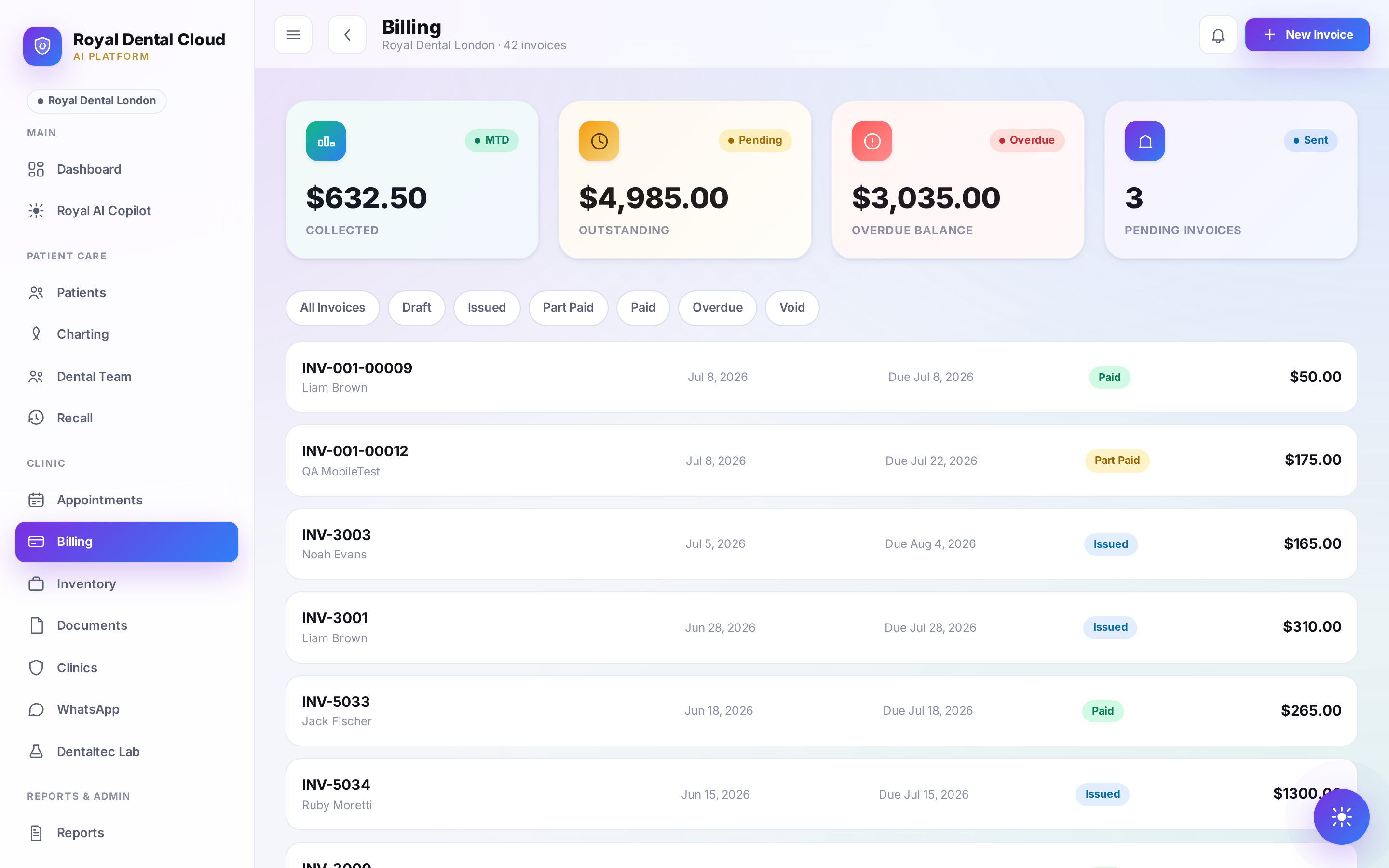Image resolution: width=1389 pixels, height=868 pixels.
Task: Click the Clinics shield icon
Action: point(36,668)
